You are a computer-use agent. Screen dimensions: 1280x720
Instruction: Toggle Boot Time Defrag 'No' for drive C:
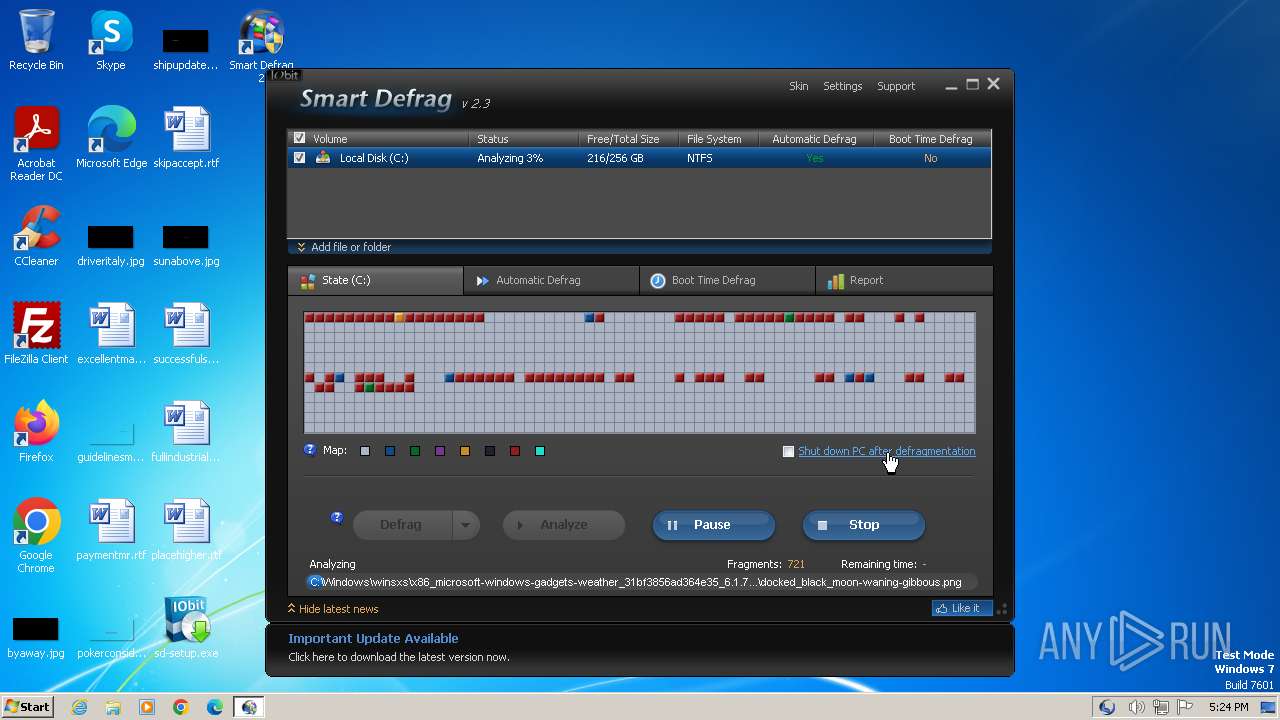930,158
